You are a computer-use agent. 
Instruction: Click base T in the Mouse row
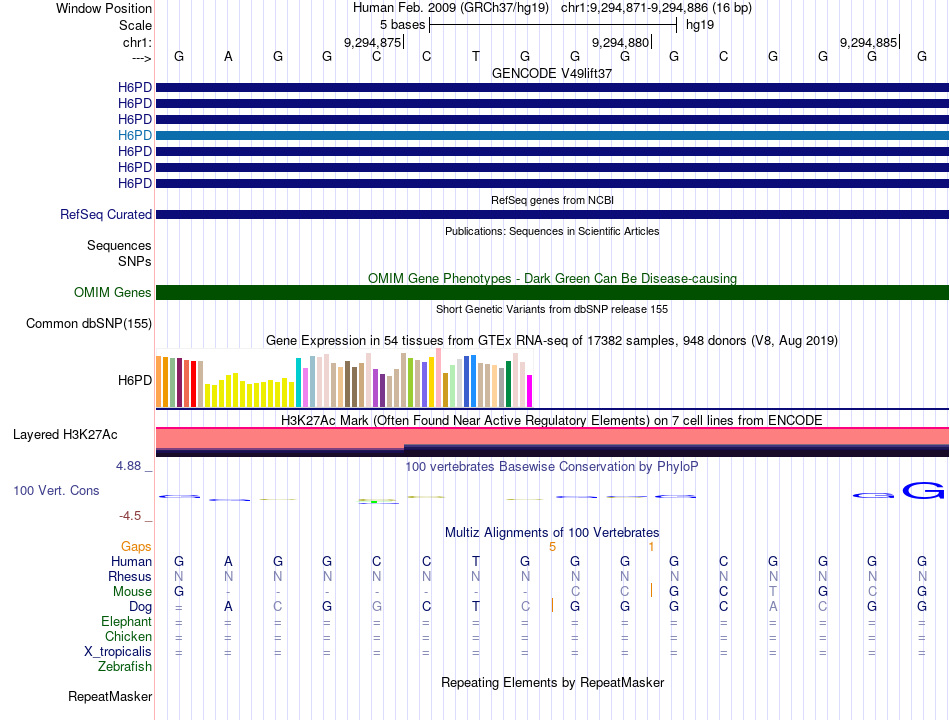[x=773, y=592]
